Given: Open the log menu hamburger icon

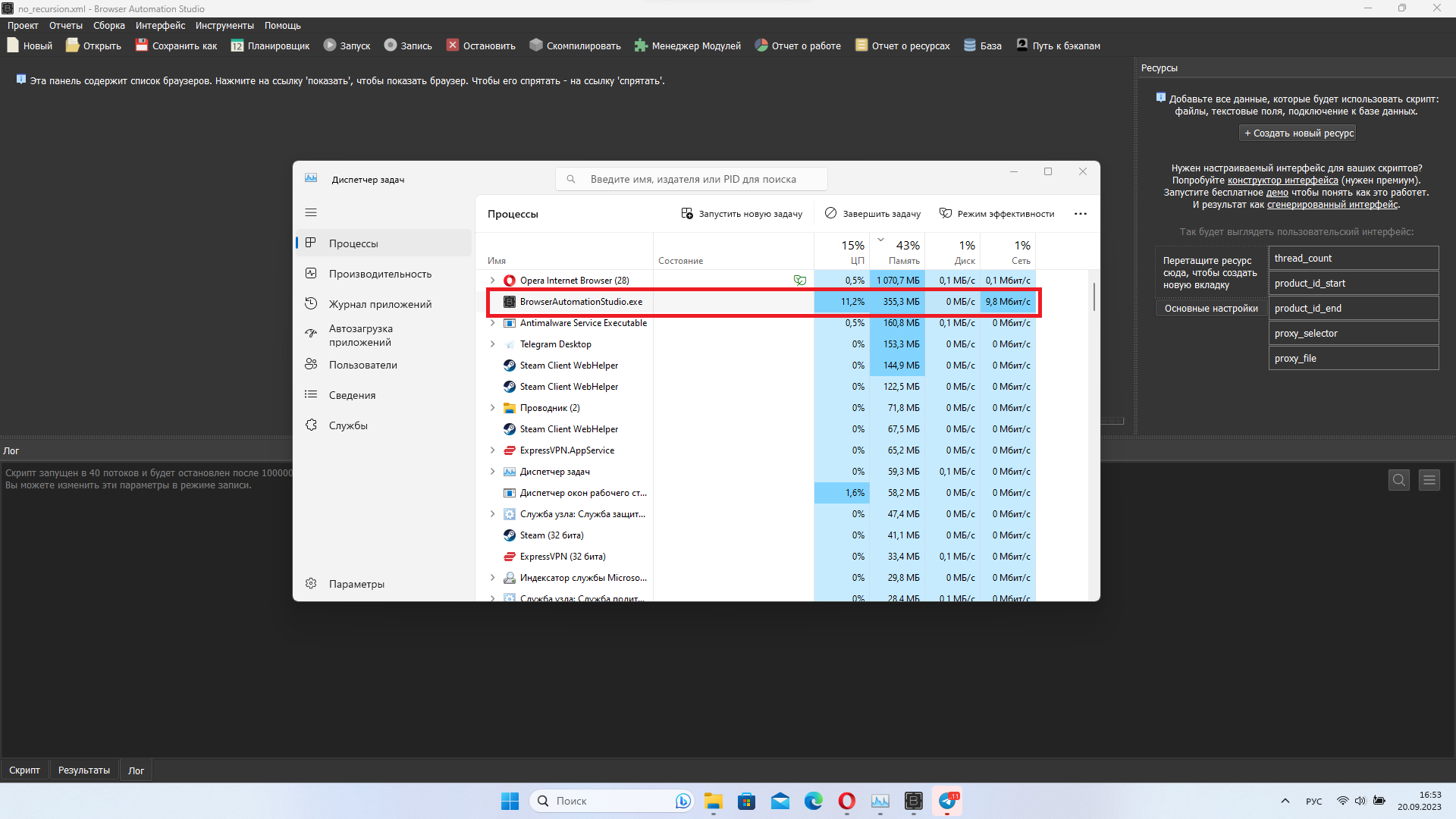Looking at the screenshot, I should click(x=1429, y=480).
